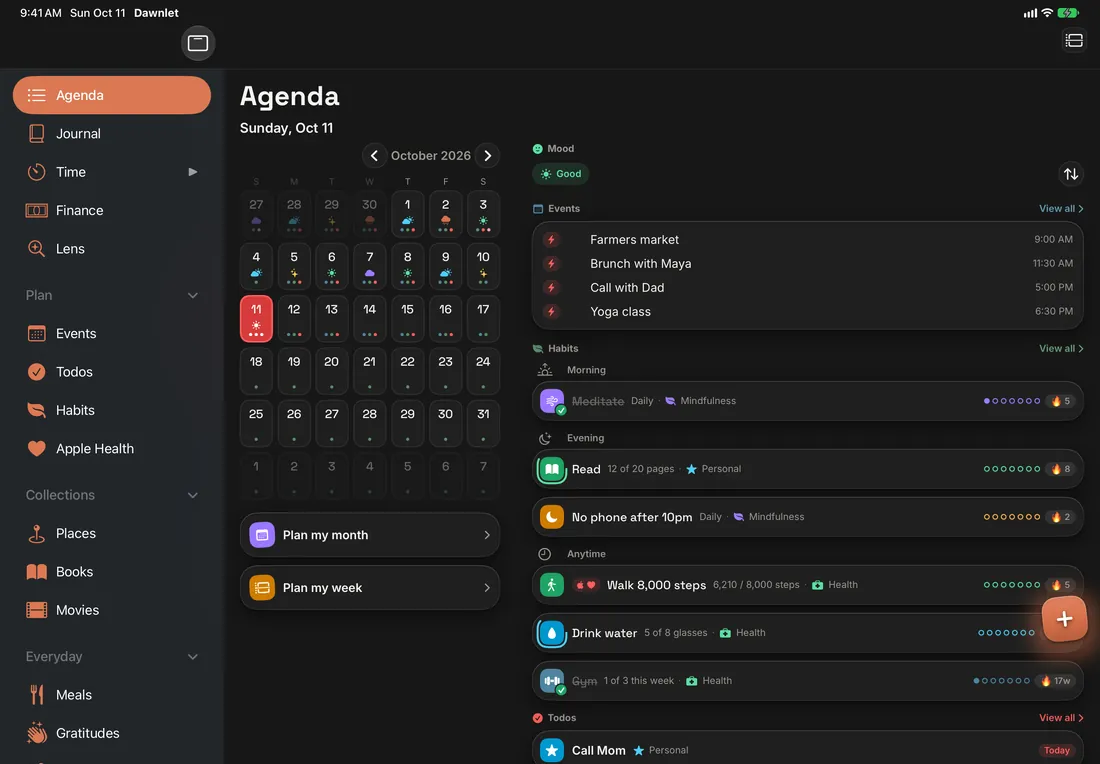This screenshot has height=764, width=1100.
Task: Collapse the Plan section
Action: point(193,295)
